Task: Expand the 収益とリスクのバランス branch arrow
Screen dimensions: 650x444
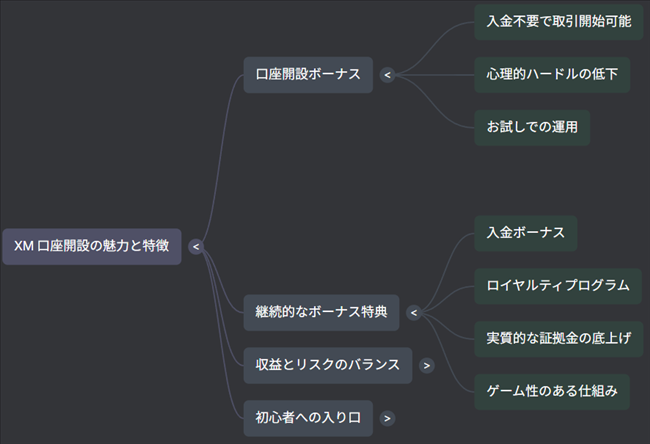Action: (427, 365)
